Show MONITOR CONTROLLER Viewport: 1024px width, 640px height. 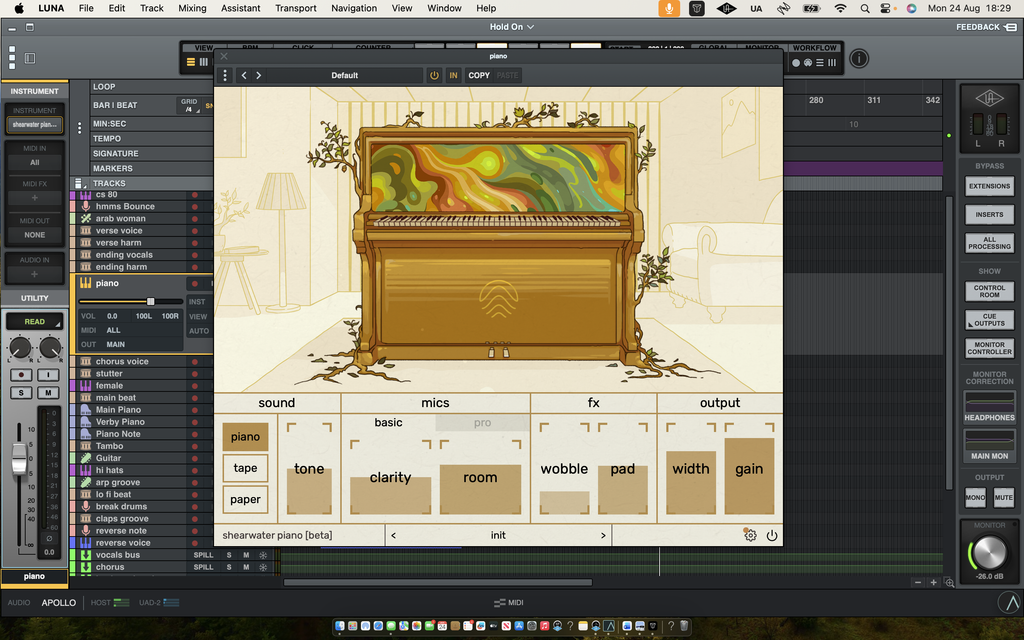(x=989, y=348)
